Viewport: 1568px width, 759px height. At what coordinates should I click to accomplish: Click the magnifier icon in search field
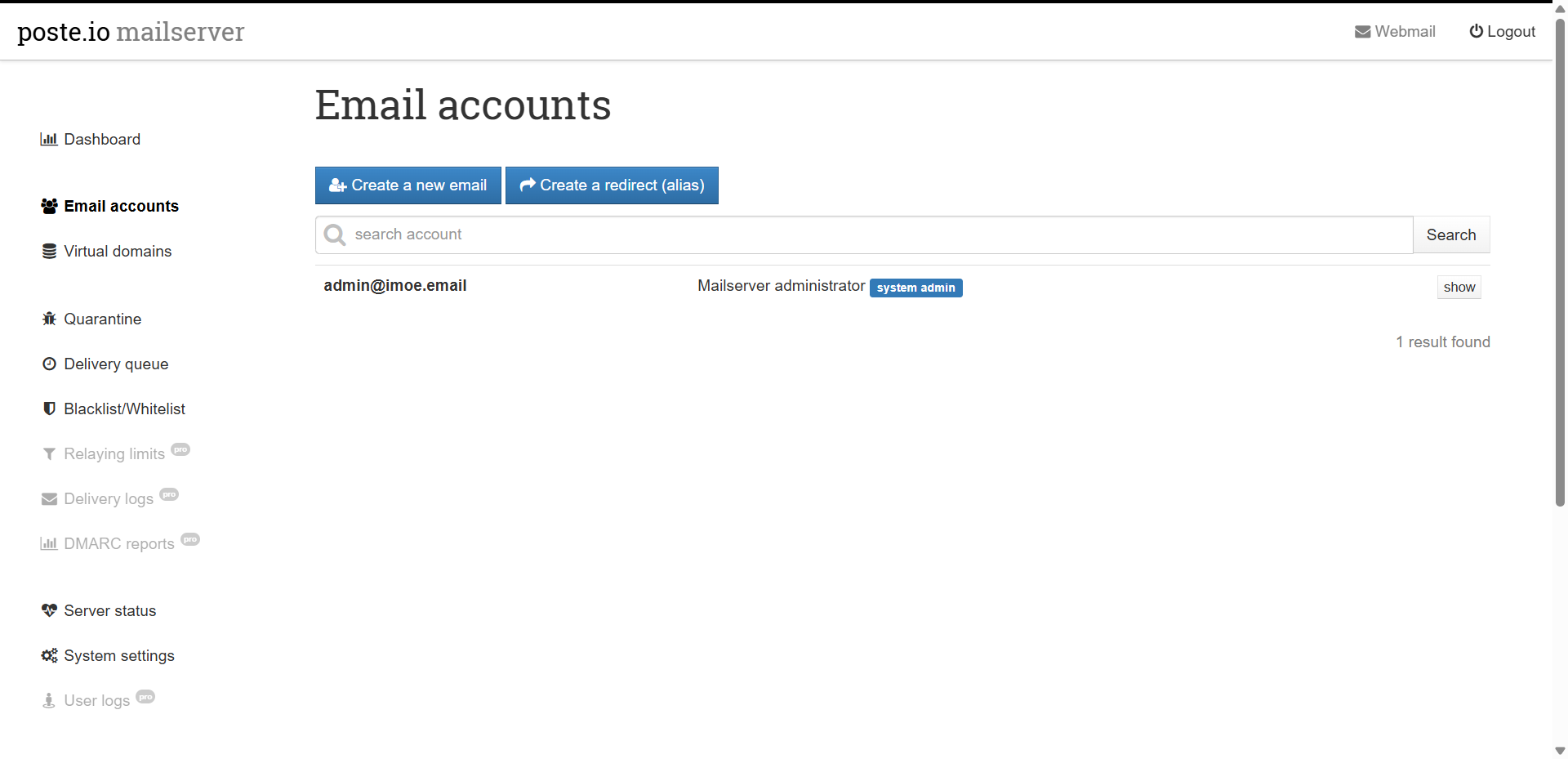335,235
